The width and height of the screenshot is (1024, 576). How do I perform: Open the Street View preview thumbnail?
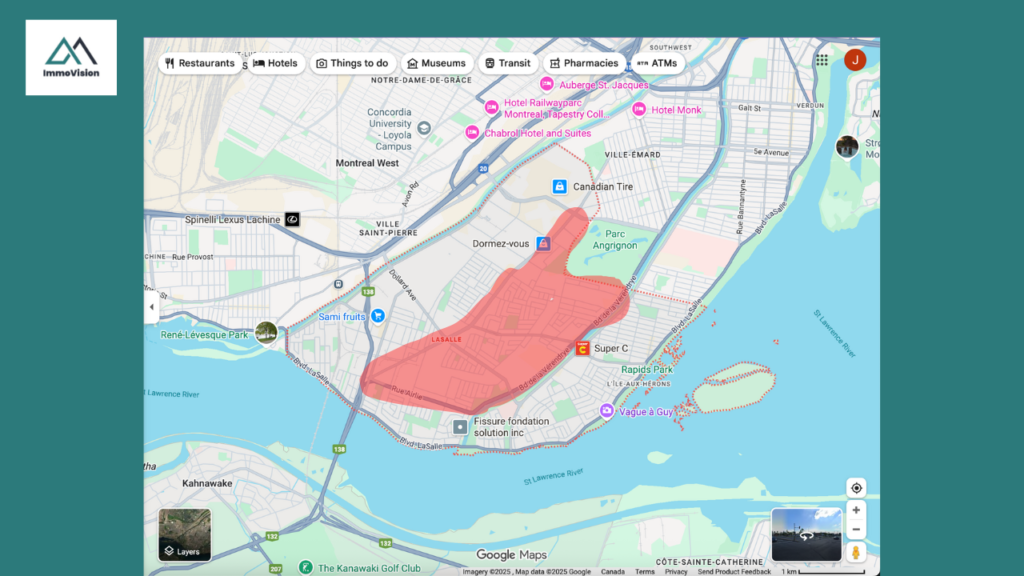click(806, 534)
